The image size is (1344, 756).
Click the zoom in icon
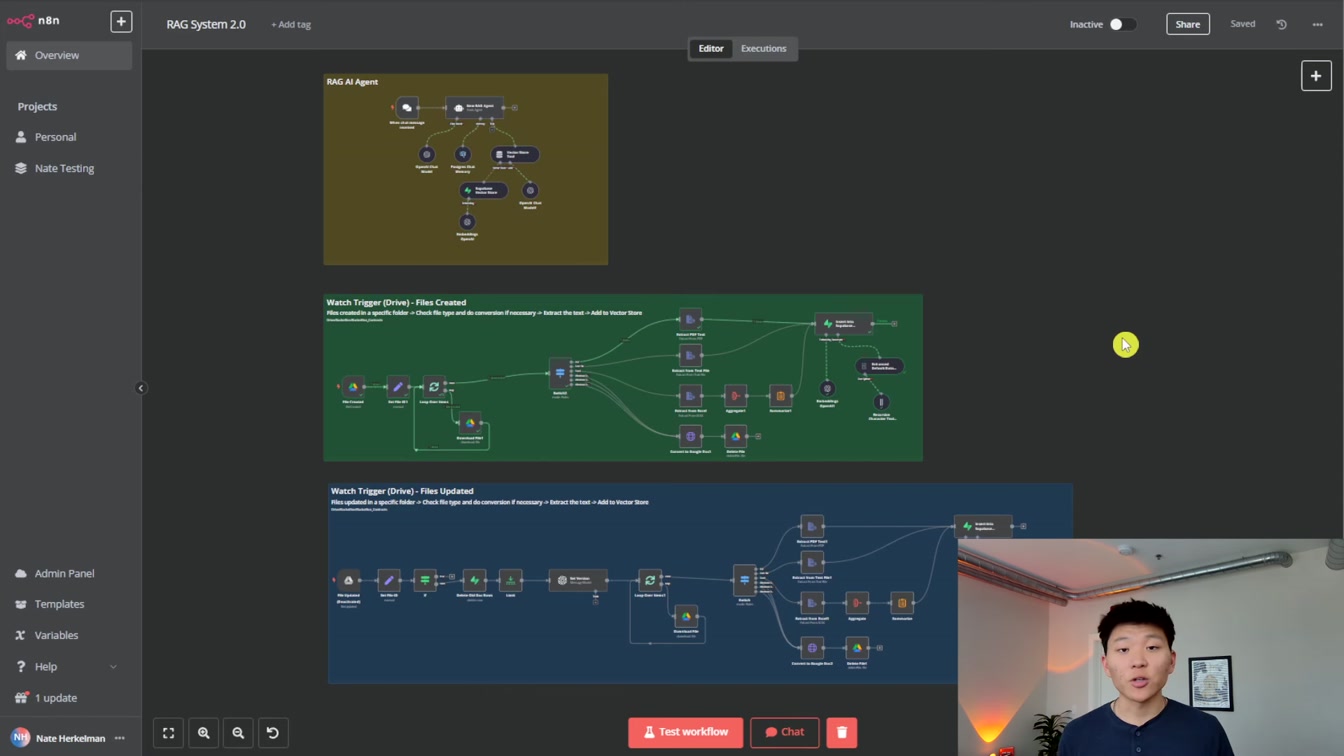(204, 733)
